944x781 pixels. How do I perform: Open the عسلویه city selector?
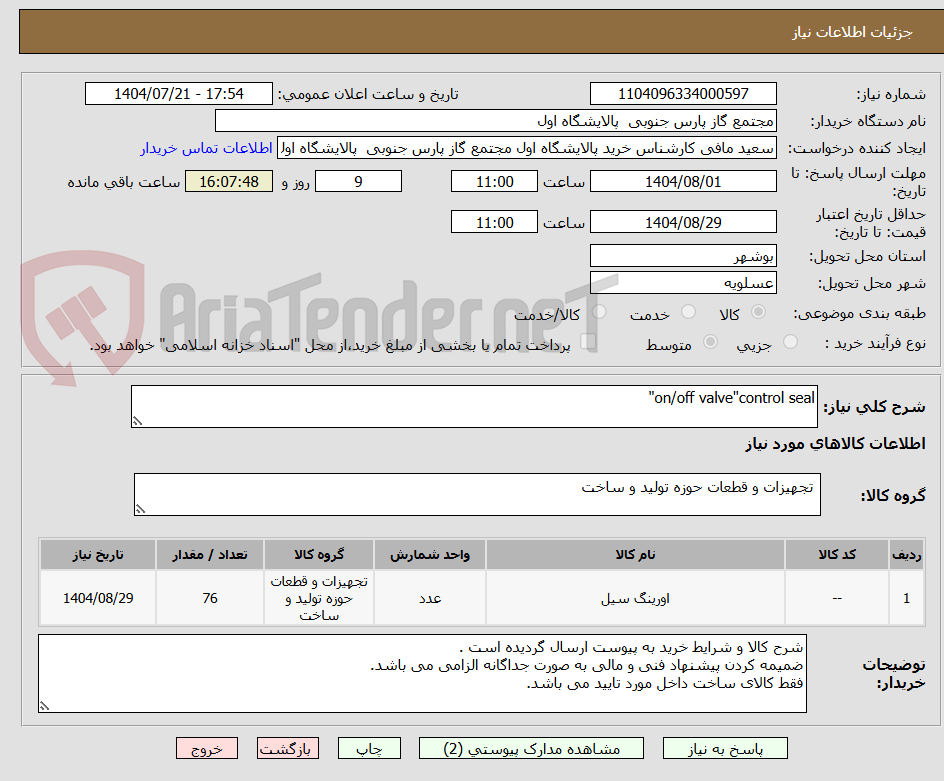683,283
